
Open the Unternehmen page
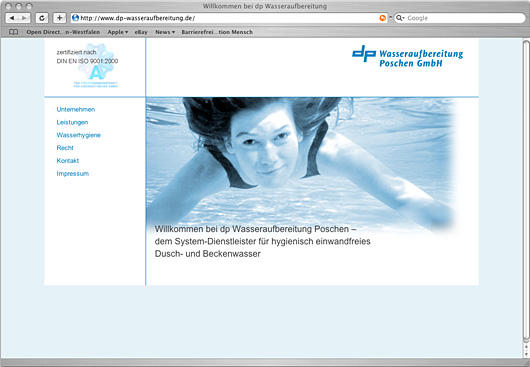(76, 109)
